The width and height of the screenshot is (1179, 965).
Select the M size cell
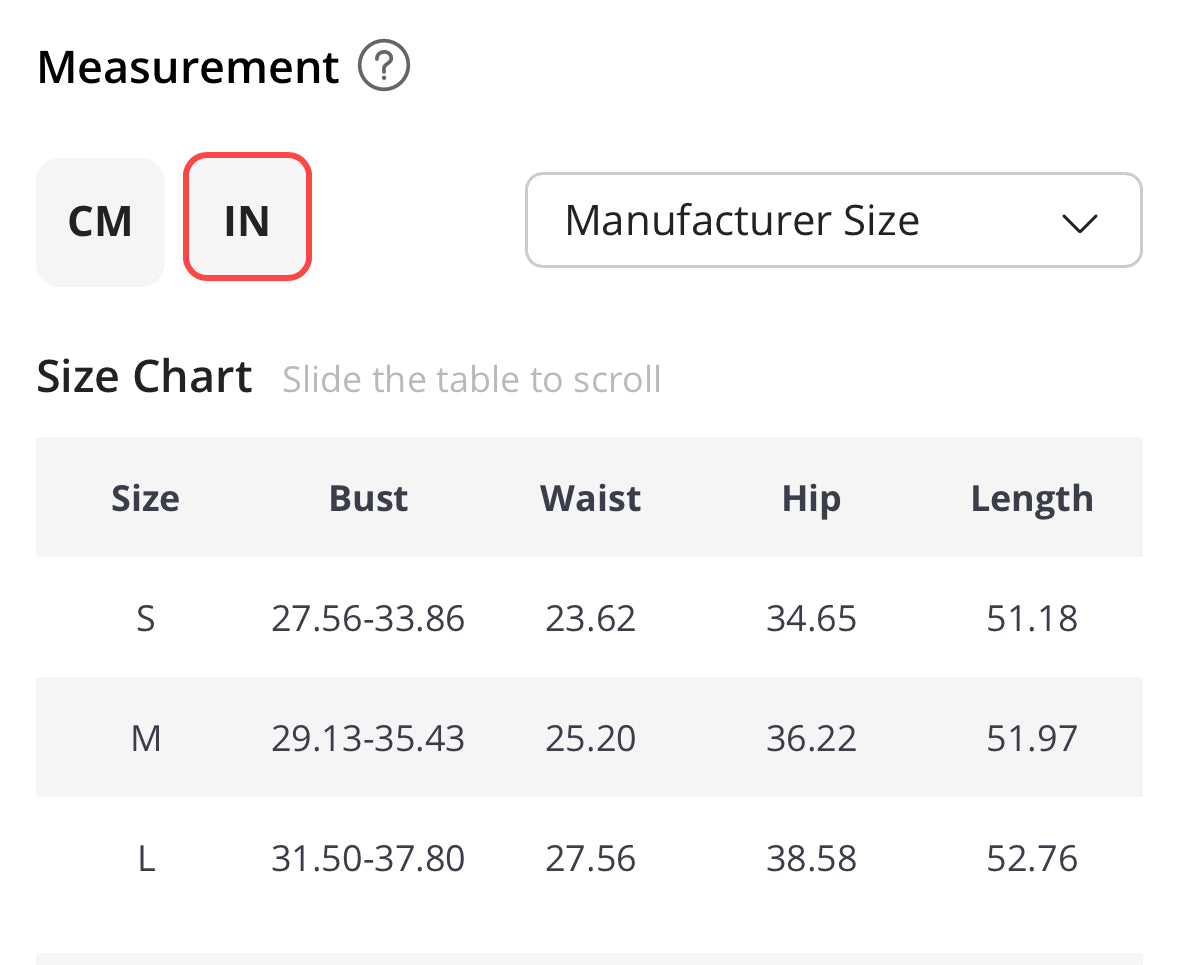point(145,738)
